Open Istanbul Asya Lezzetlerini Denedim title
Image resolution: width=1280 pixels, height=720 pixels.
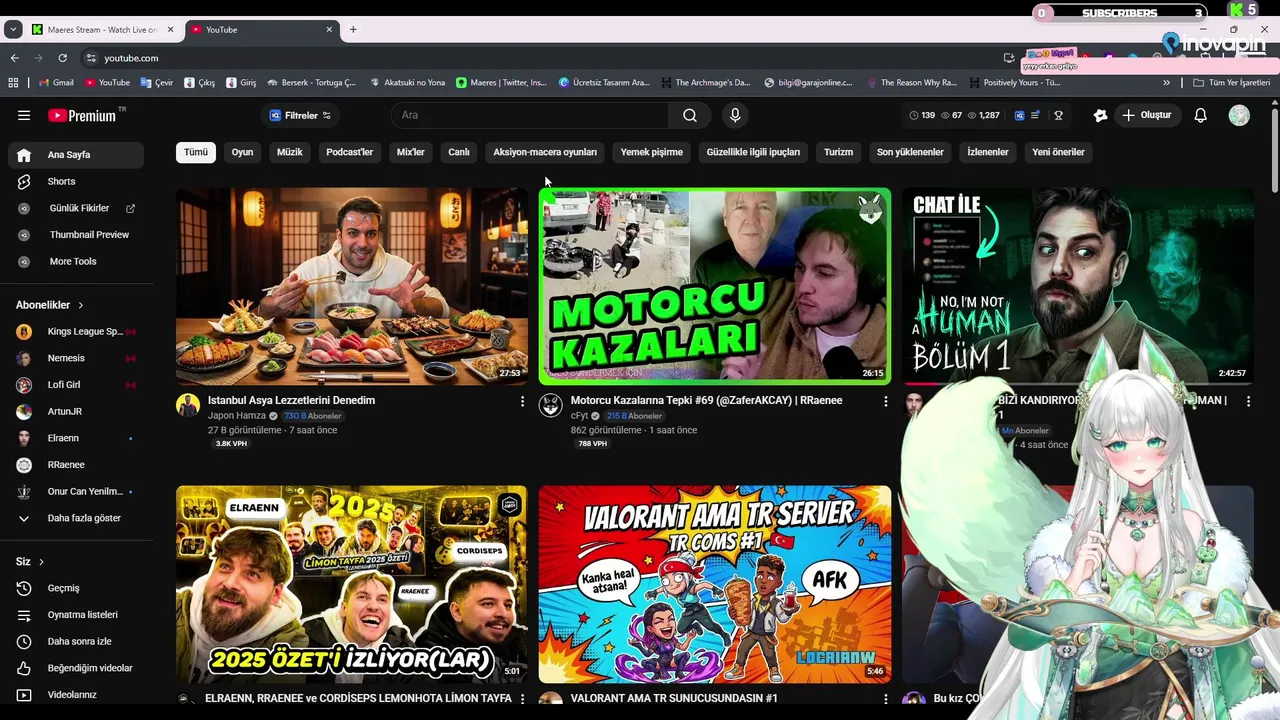tap(291, 400)
